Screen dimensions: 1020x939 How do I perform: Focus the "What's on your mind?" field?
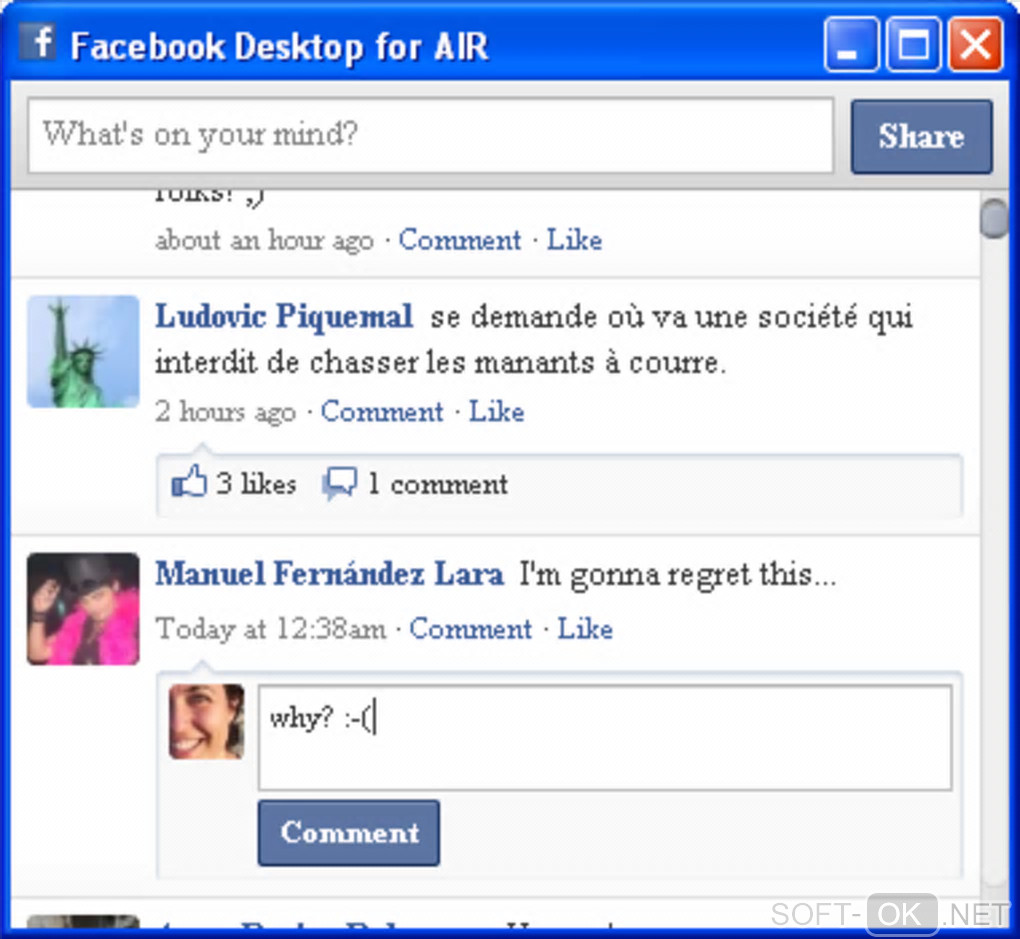[430, 135]
